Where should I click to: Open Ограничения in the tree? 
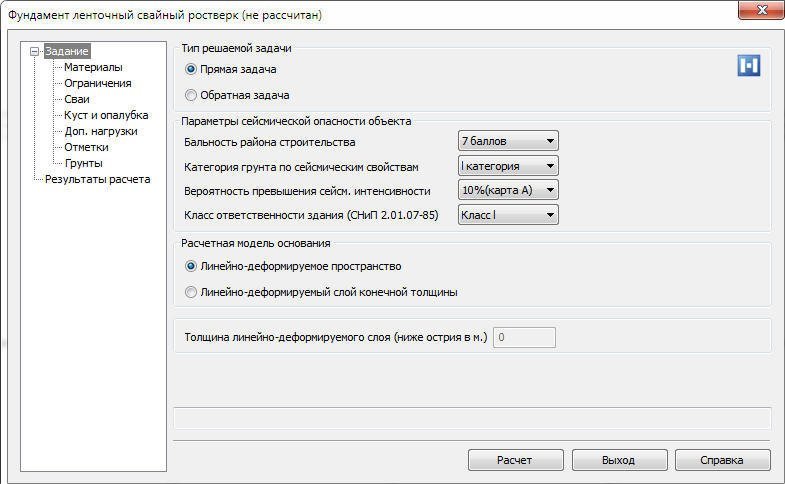[x=98, y=83]
